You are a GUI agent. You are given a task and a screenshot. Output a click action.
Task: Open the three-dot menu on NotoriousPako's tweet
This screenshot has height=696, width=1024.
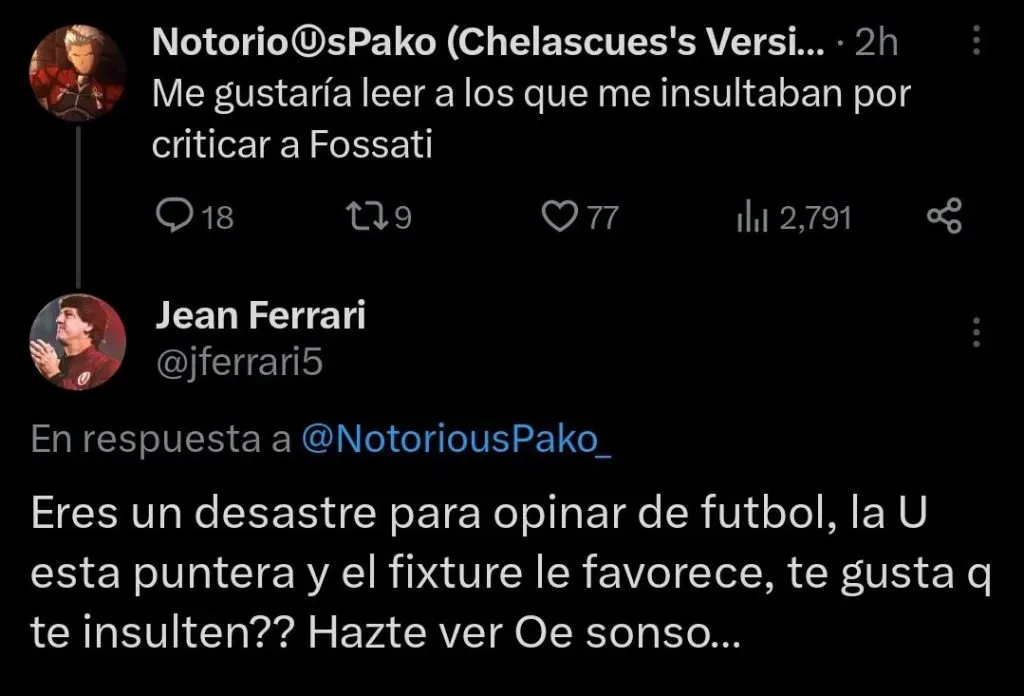pyautogui.click(x=977, y=42)
